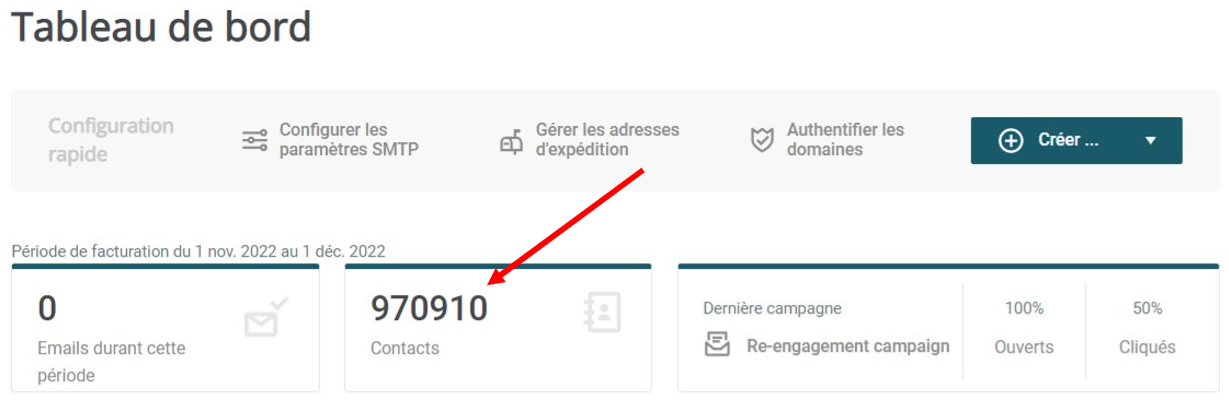Screen dimensions: 1229x401
Task: Click the mailbox icon for sender addresses
Action: click(x=511, y=141)
